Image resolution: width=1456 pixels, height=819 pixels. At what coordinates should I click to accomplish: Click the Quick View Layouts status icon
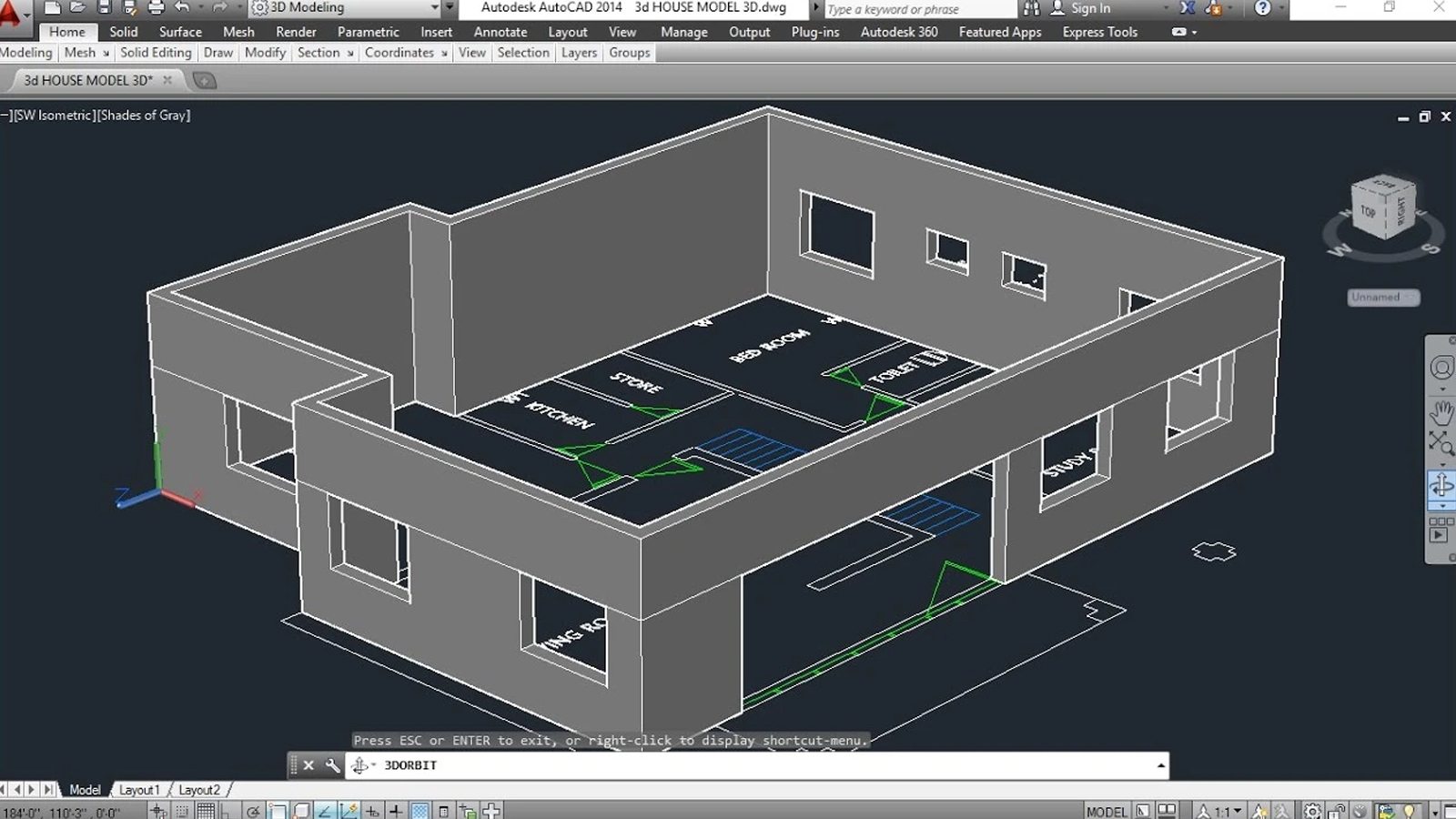point(1143,811)
